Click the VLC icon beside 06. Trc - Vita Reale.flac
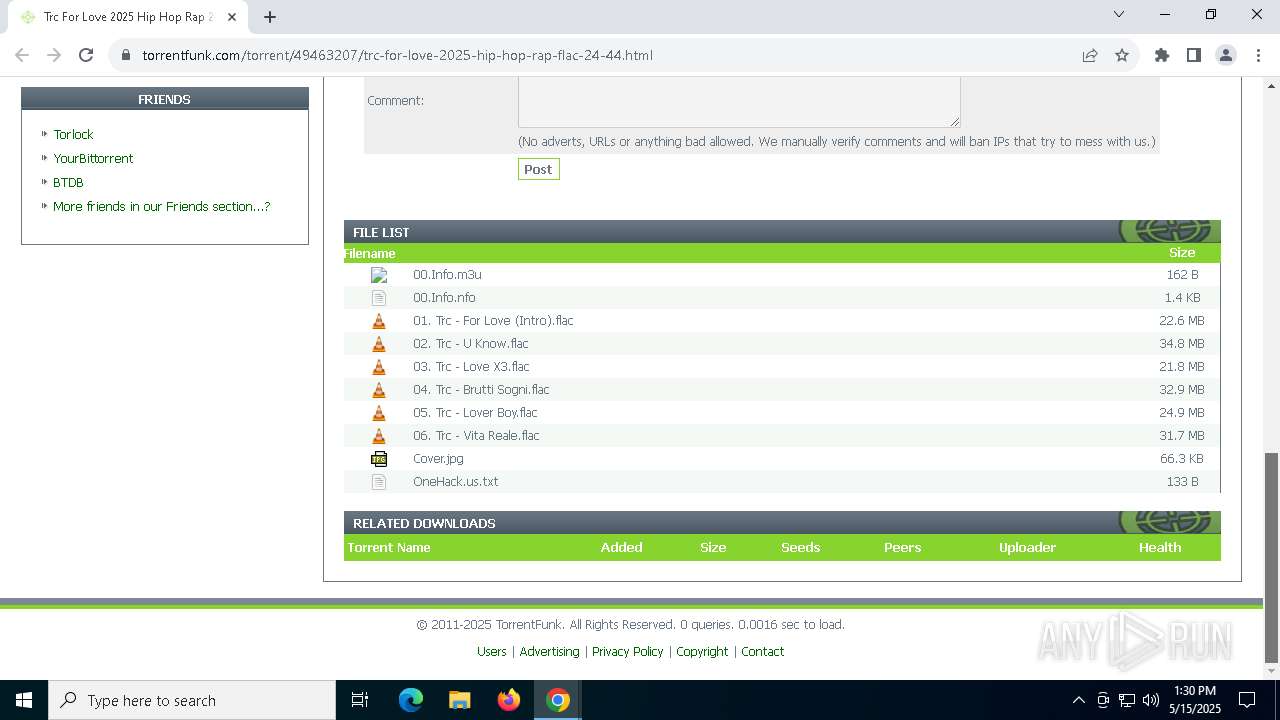Viewport: 1280px width, 720px height. (x=379, y=436)
